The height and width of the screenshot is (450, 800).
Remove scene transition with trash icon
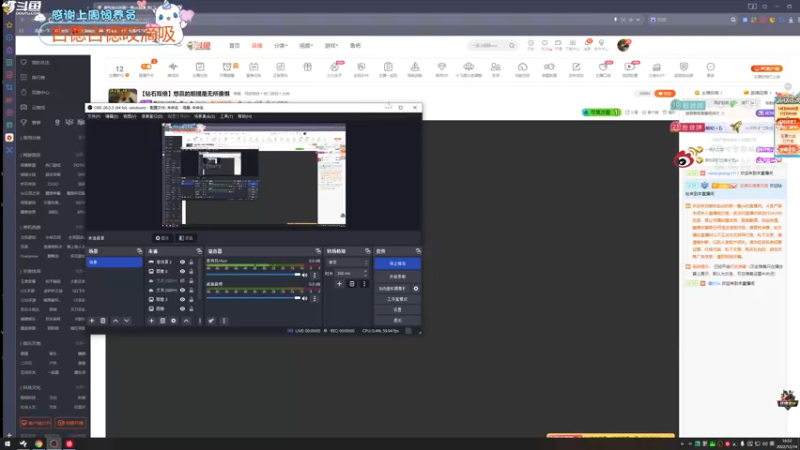pos(352,284)
